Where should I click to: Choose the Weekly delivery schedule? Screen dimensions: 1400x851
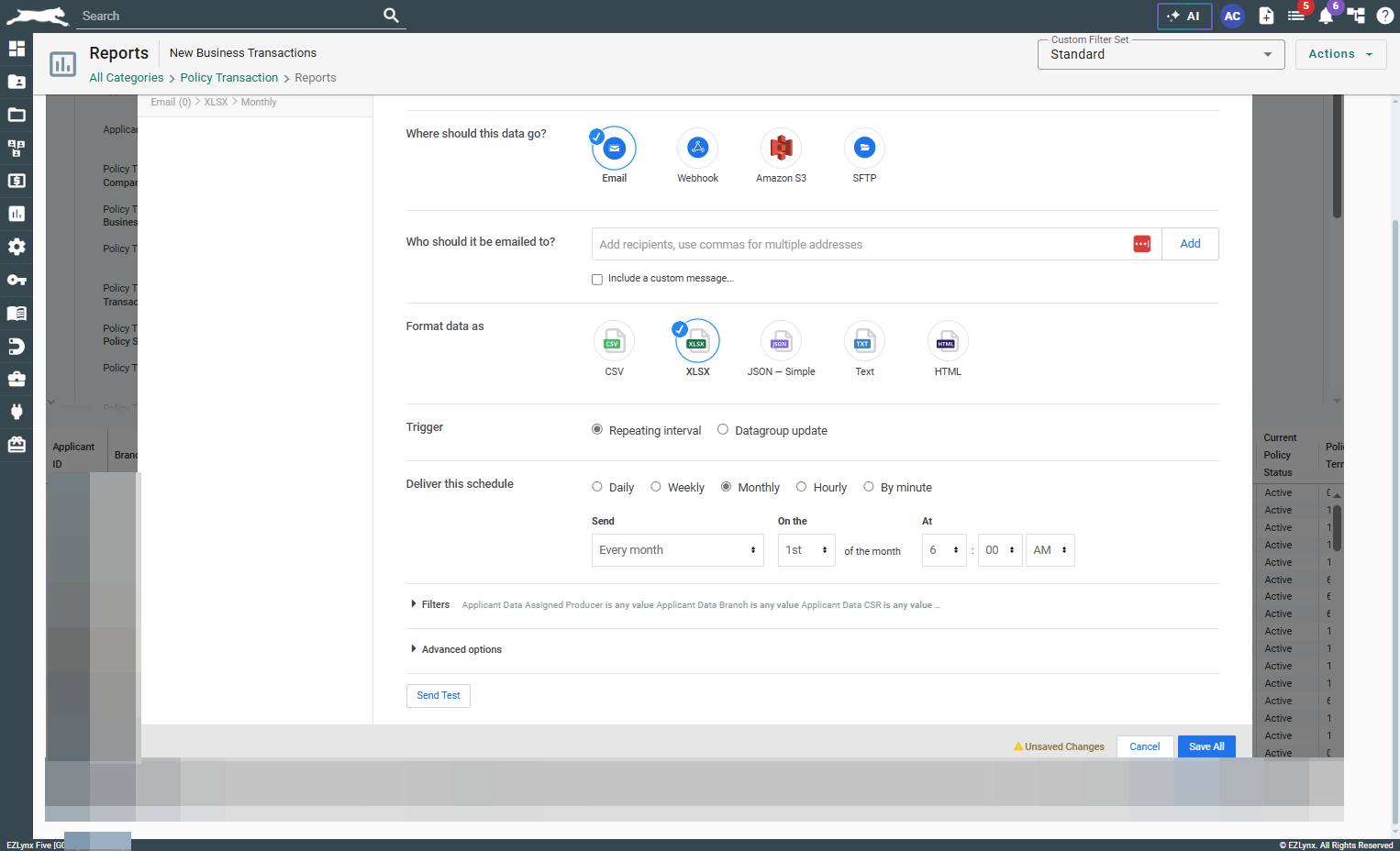pos(656,487)
